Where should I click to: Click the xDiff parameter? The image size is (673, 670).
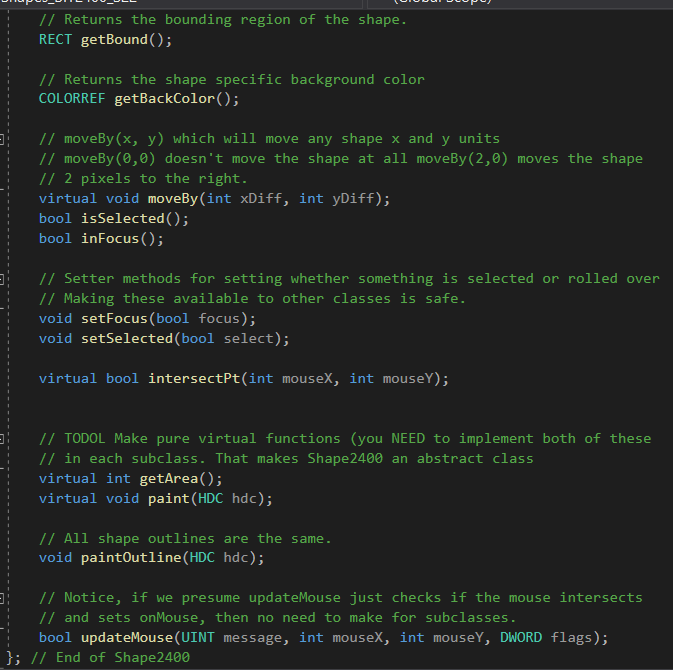pyautogui.click(x=261, y=198)
